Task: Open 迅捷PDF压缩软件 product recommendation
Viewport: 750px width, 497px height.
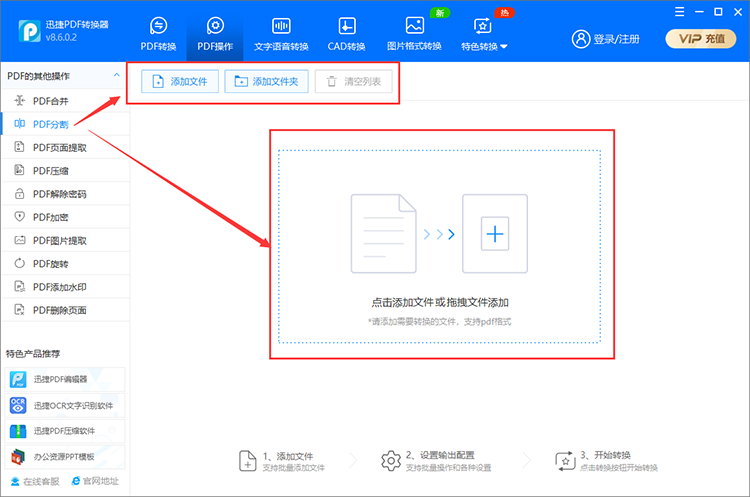Action: pos(65,431)
